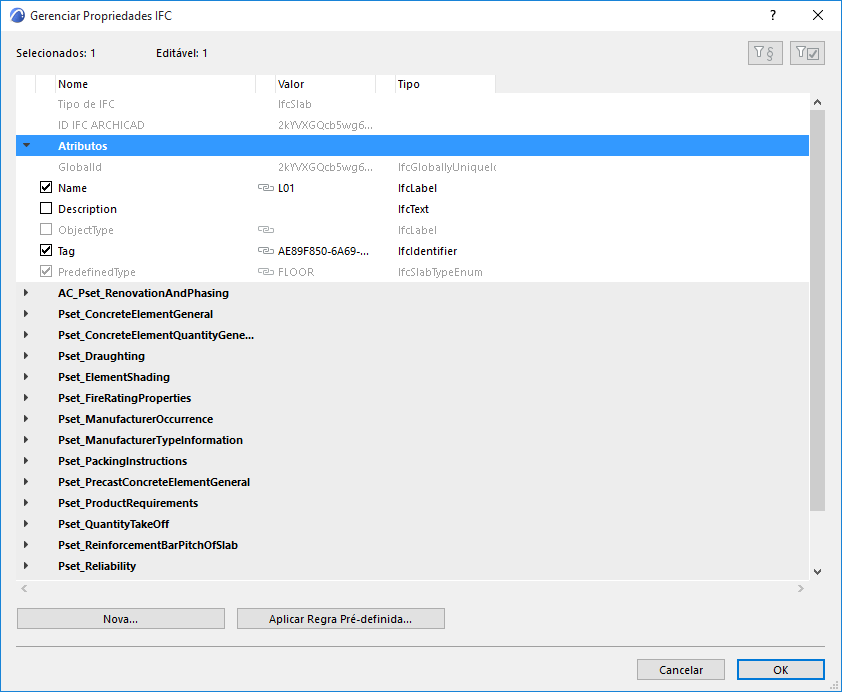Expand Pset_FireRatingProperties
This screenshot has width=842, height=692.
pyautogui.click(x=26, y=398)
